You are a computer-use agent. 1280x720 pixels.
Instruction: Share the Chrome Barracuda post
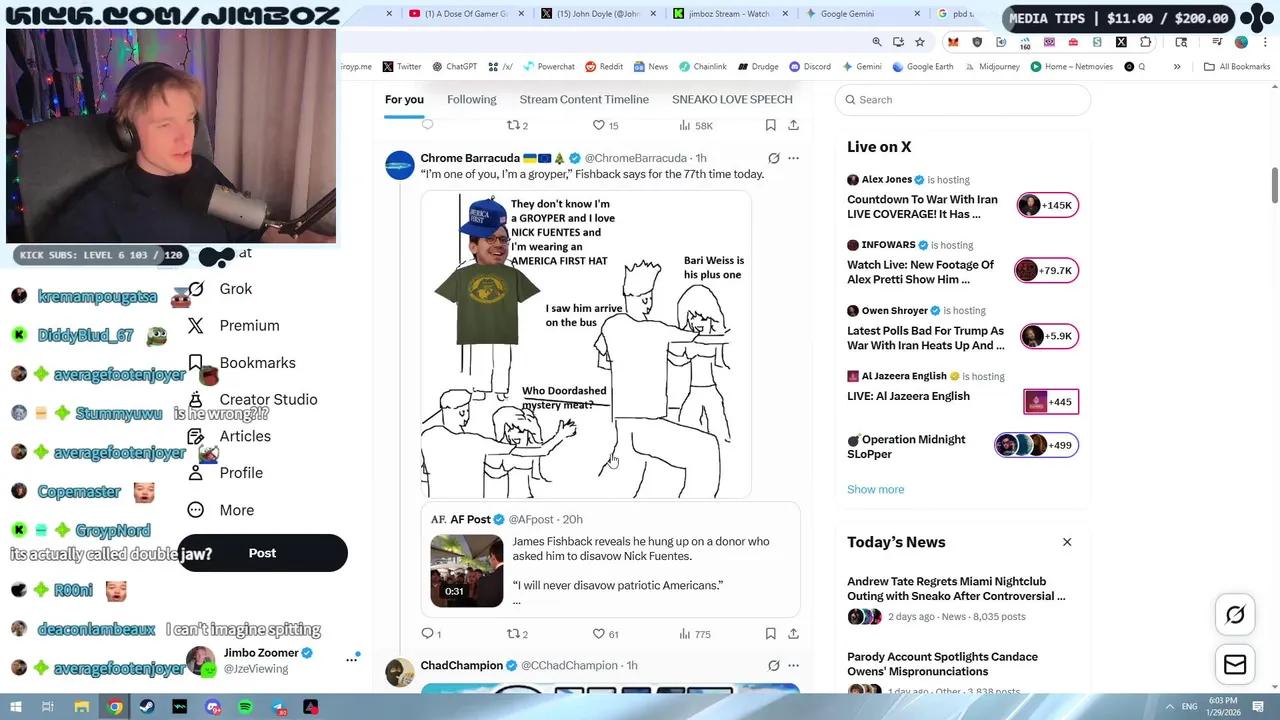point(793,634)
